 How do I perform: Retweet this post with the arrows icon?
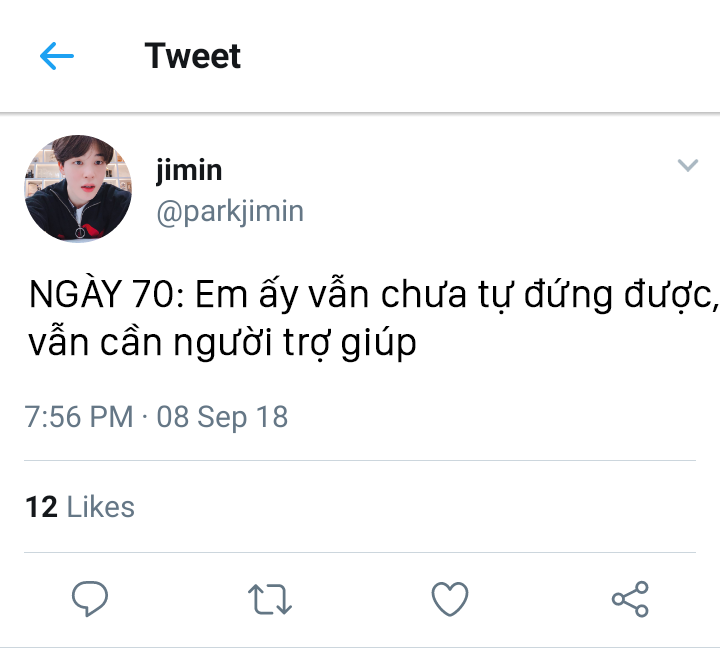[x=270, y=599]
